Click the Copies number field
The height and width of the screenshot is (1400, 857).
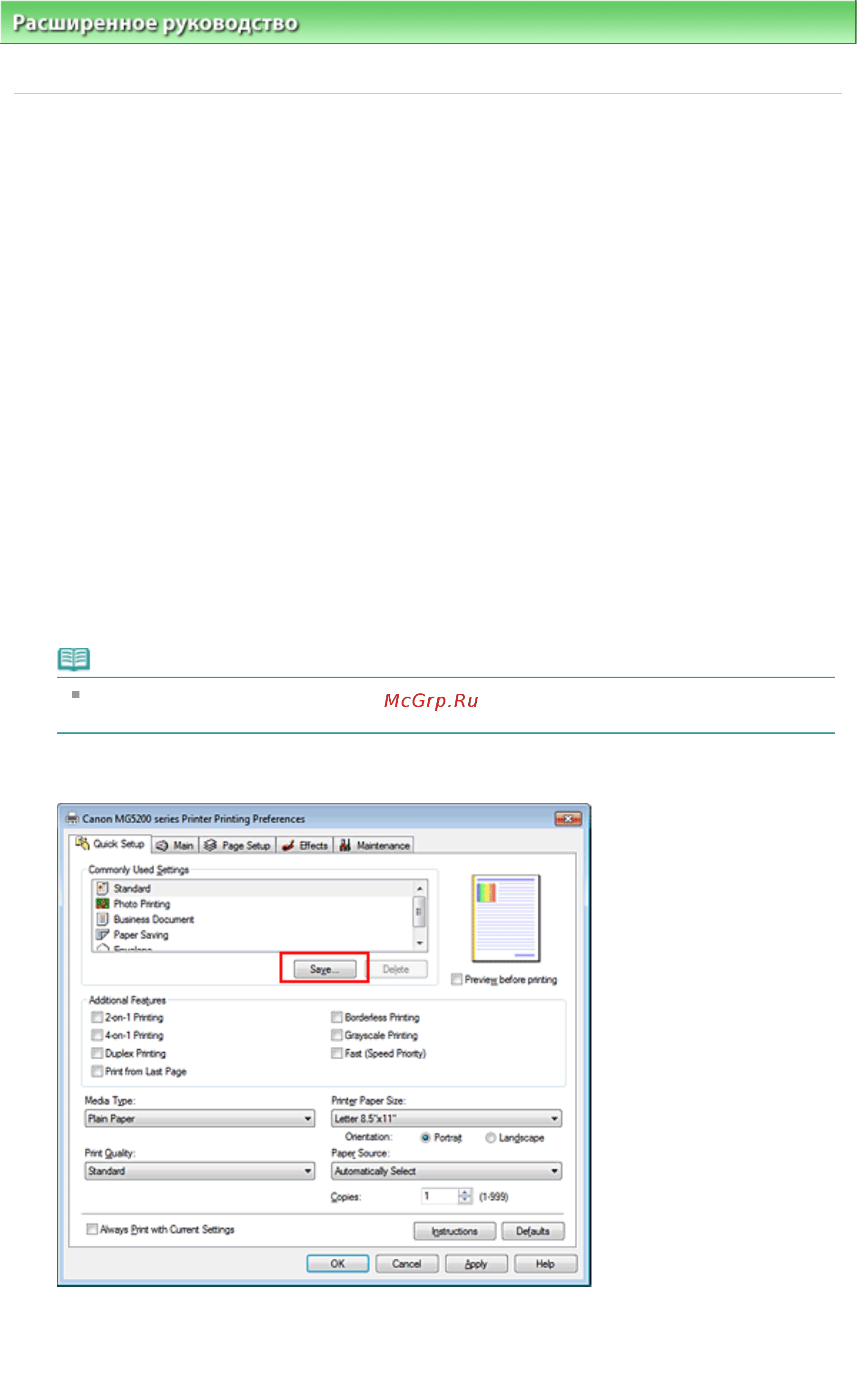[x=440, y=1196]
